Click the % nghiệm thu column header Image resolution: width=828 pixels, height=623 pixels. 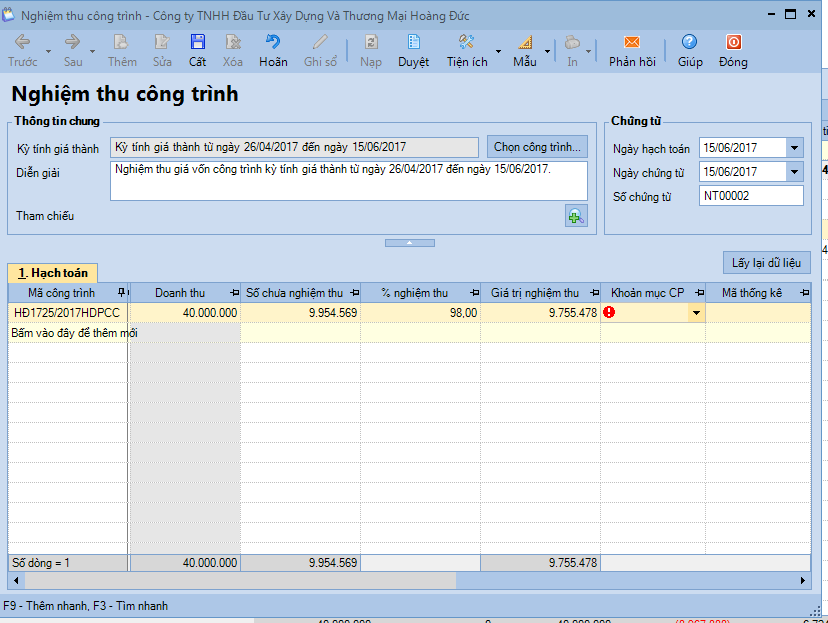415,293
